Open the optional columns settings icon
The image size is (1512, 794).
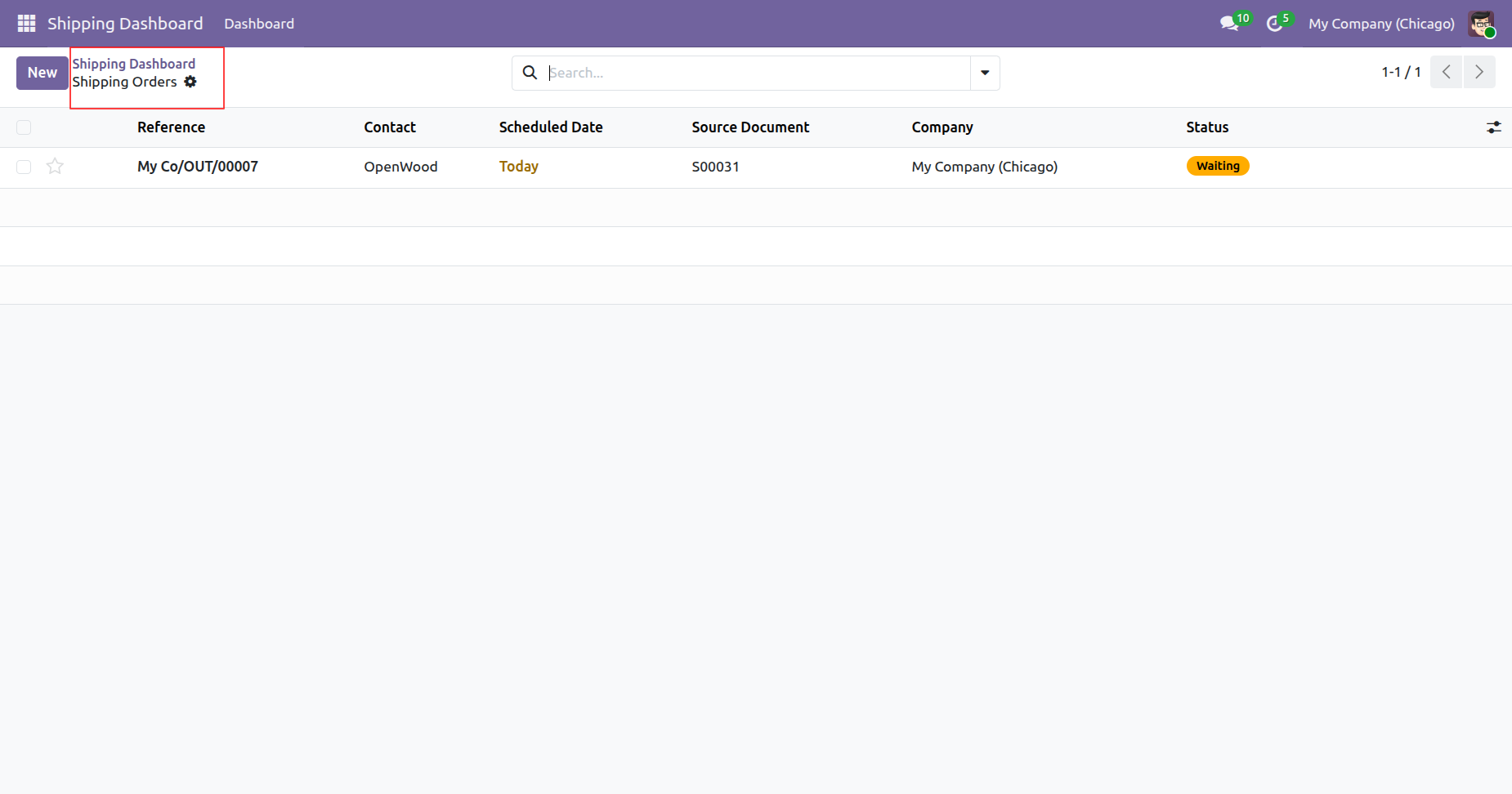(x=1493, y=127)
